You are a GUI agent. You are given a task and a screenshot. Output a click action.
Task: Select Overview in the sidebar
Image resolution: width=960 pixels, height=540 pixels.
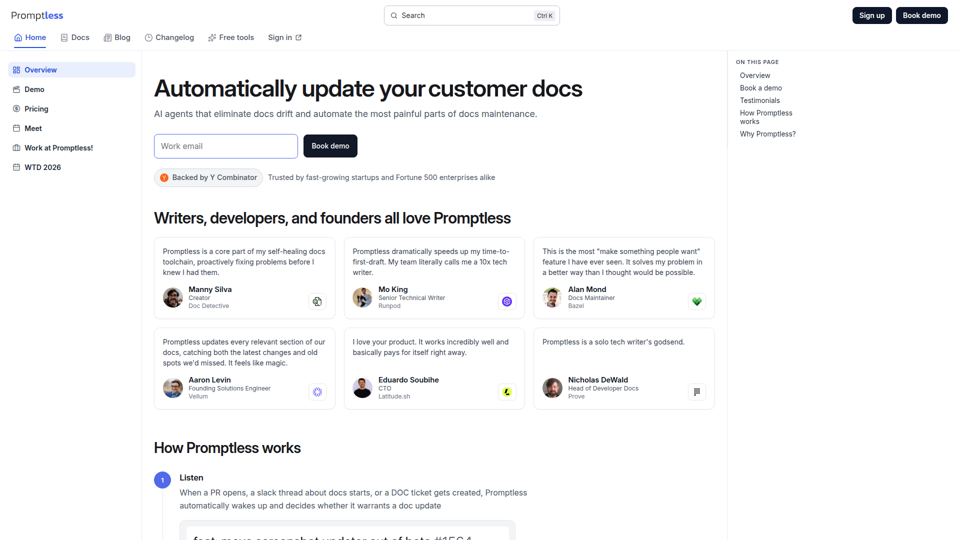point(72,70)
